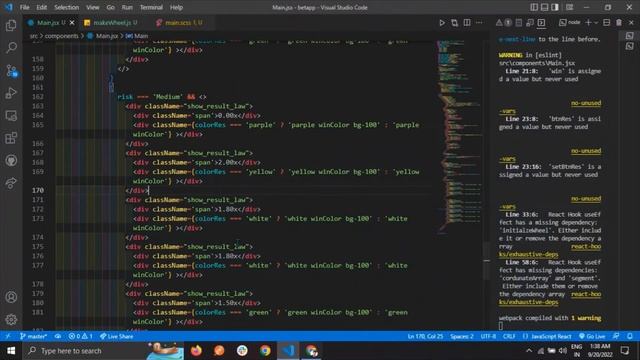Switch to the makeWheel.js editor tab
Image resolution: width=640 pixels, height=360 pixels.
(113, 23)
